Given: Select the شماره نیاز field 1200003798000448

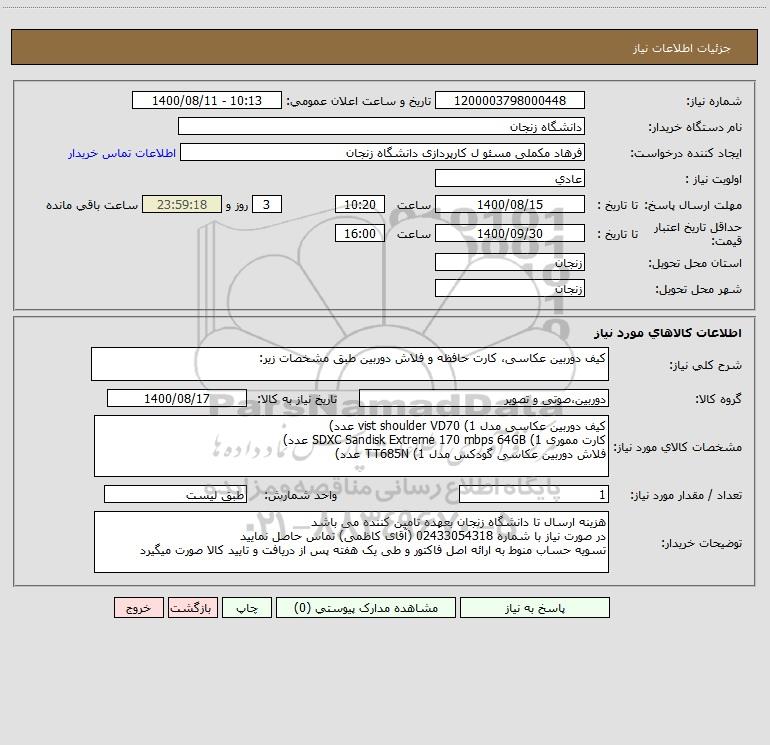Looking at the screenshot, I should [510, 101].
